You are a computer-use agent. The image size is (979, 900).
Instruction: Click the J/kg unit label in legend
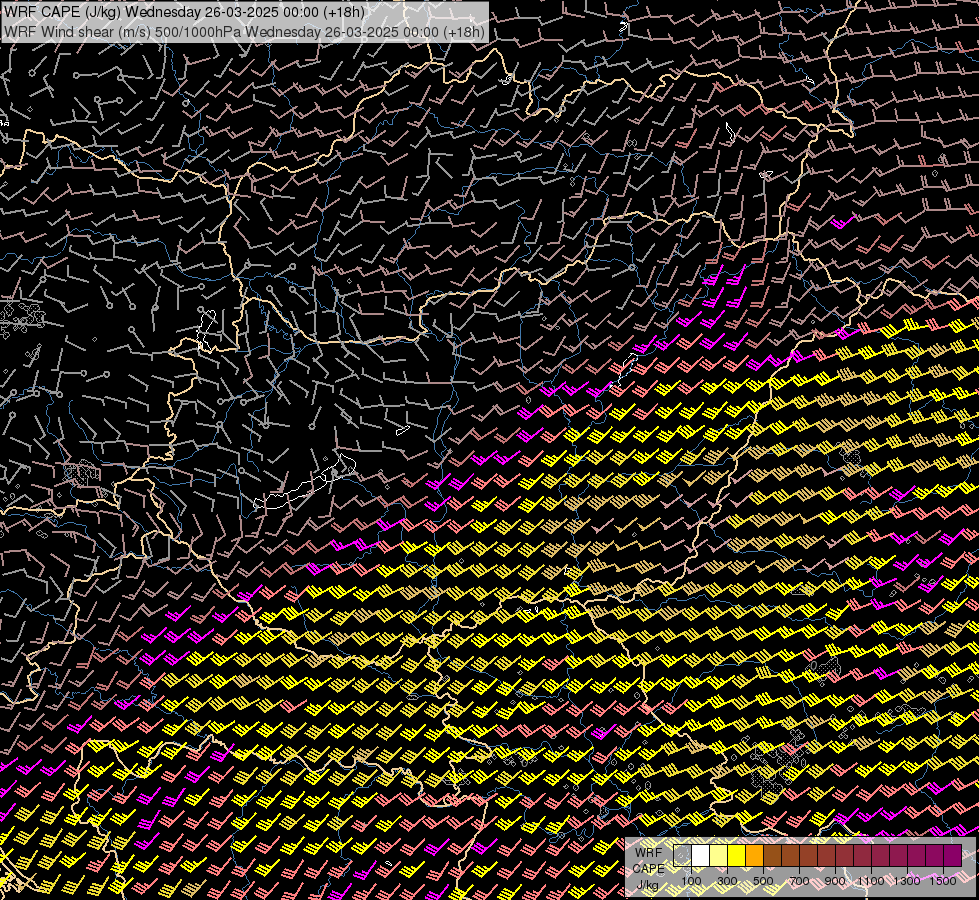pos(647,885)
